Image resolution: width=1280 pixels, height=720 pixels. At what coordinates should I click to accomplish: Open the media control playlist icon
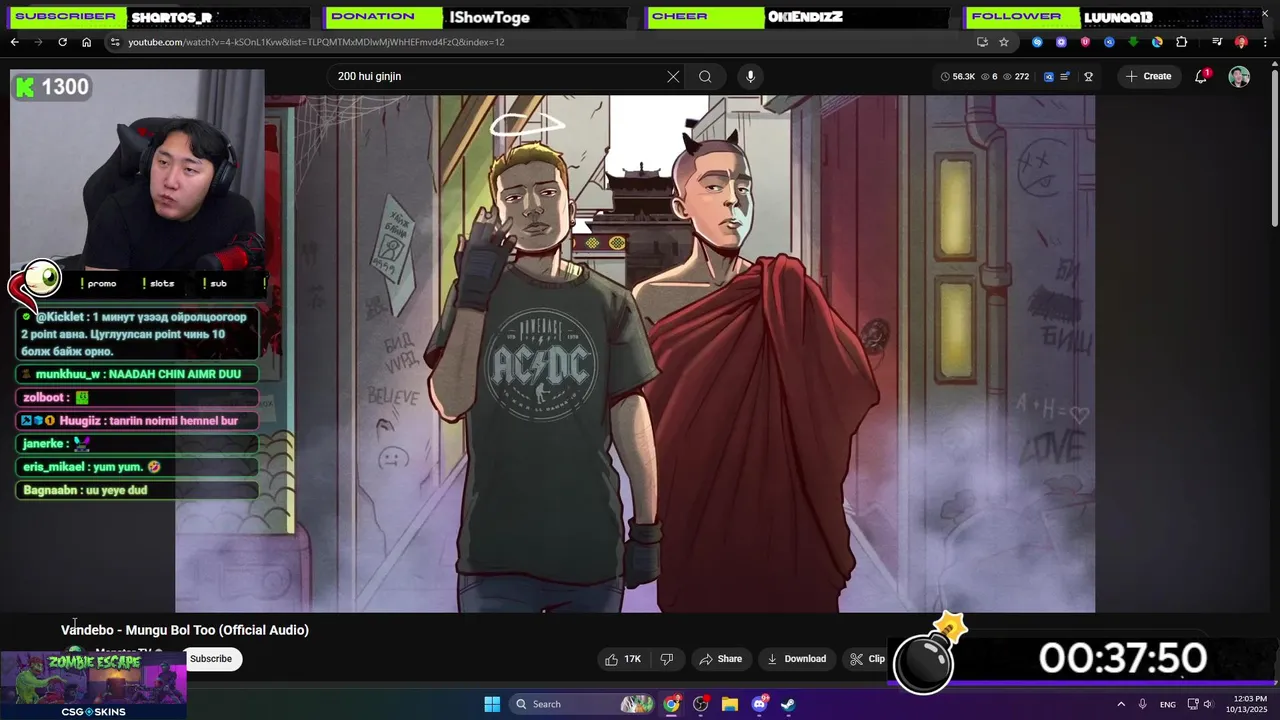[1217, 42]
